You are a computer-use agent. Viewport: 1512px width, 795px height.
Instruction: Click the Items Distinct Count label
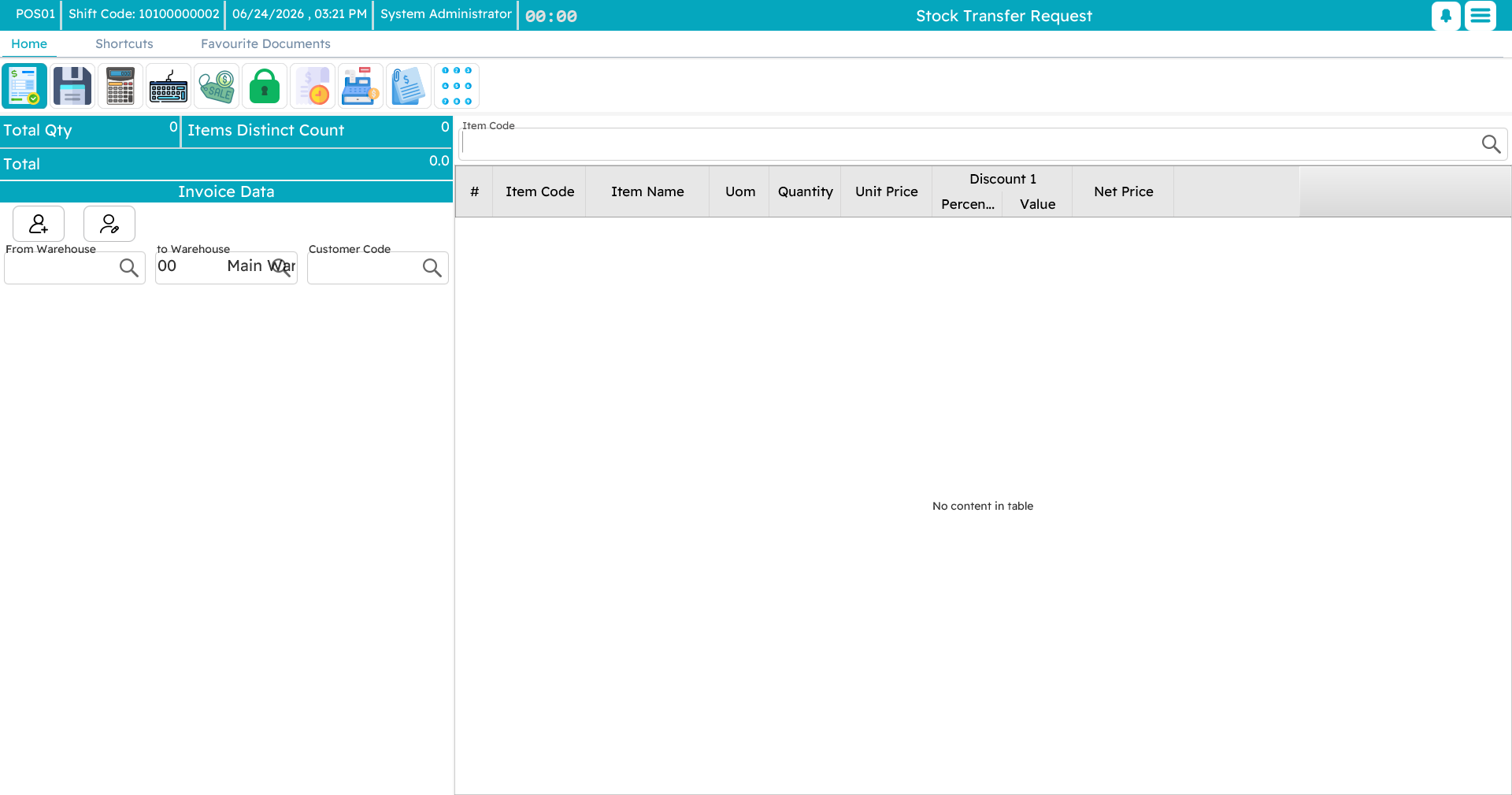click(x=265, y=131)
